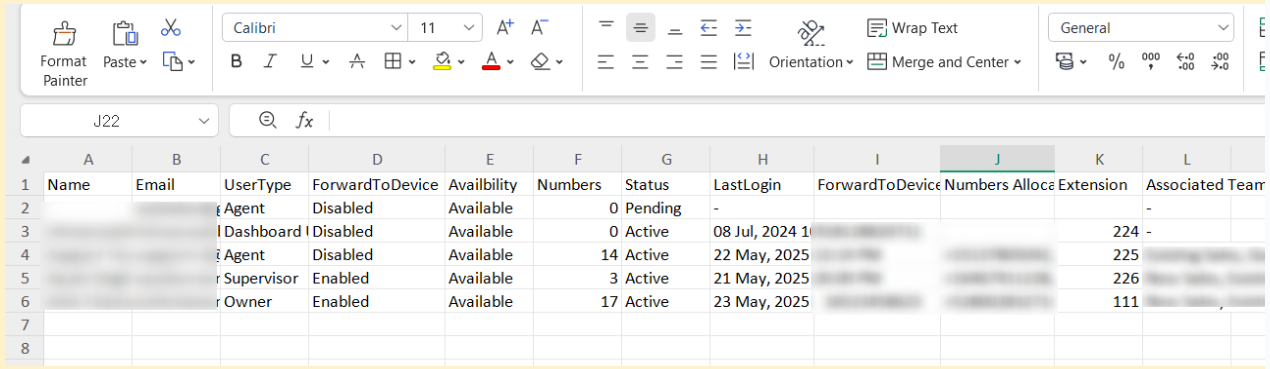Increase indent of cell
The width and height of the screenshot is (1270, 369).
tap(743, 28)
